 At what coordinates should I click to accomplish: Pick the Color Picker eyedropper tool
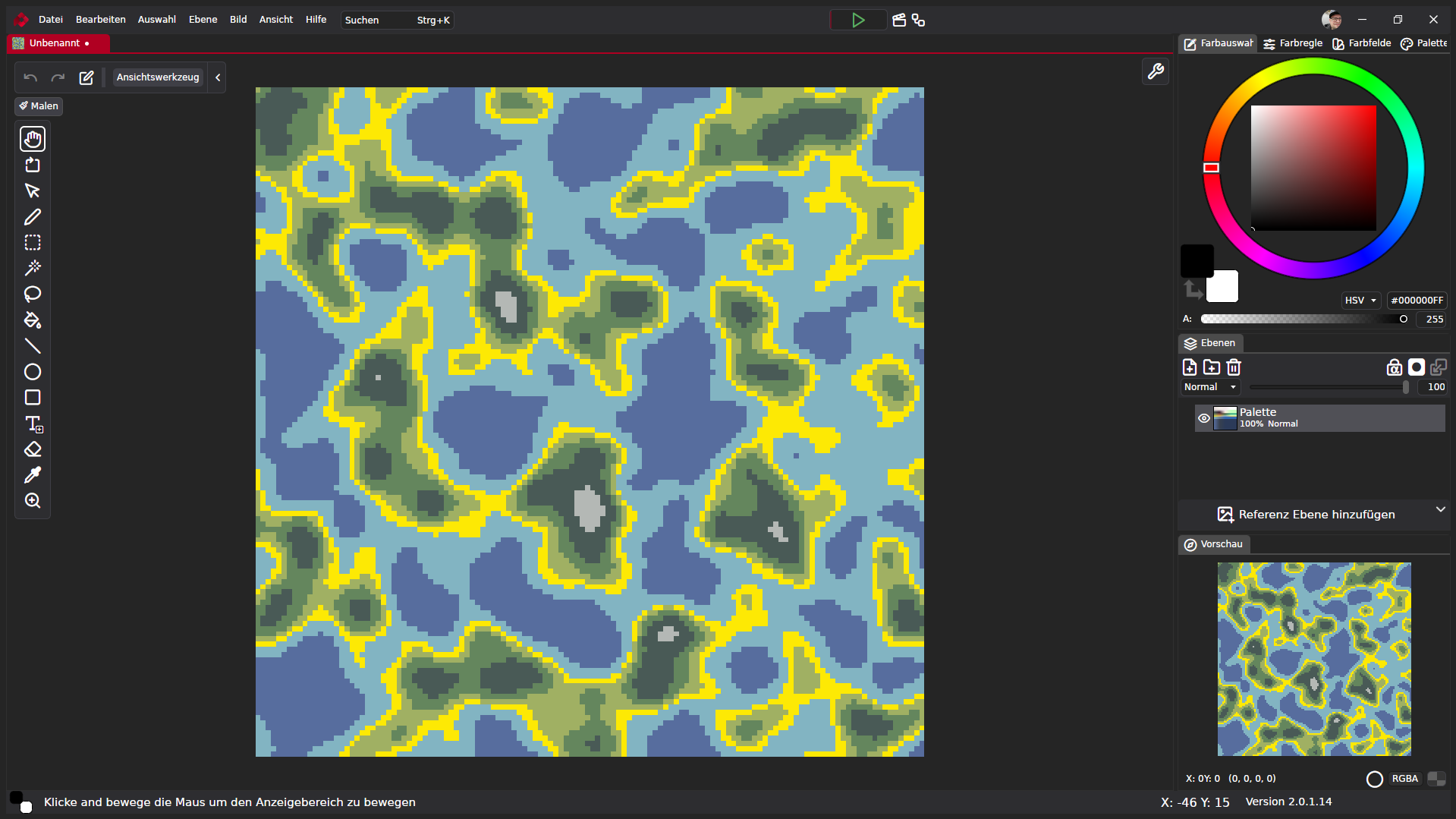click(32, 475)
